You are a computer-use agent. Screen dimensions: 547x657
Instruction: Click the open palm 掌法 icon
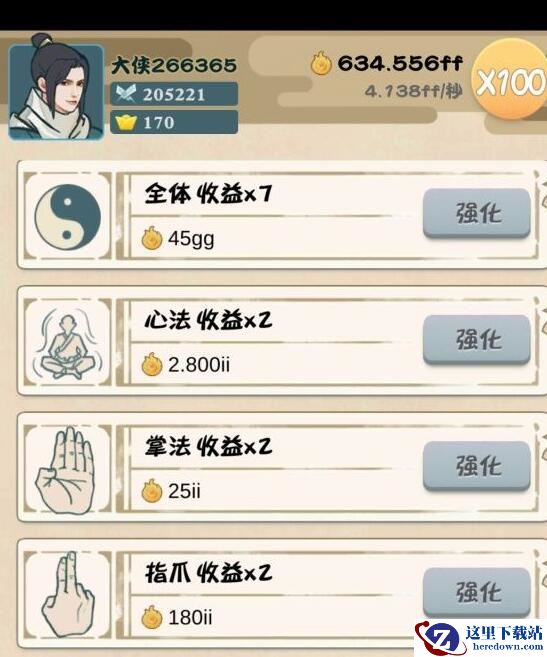click(65, 469)
